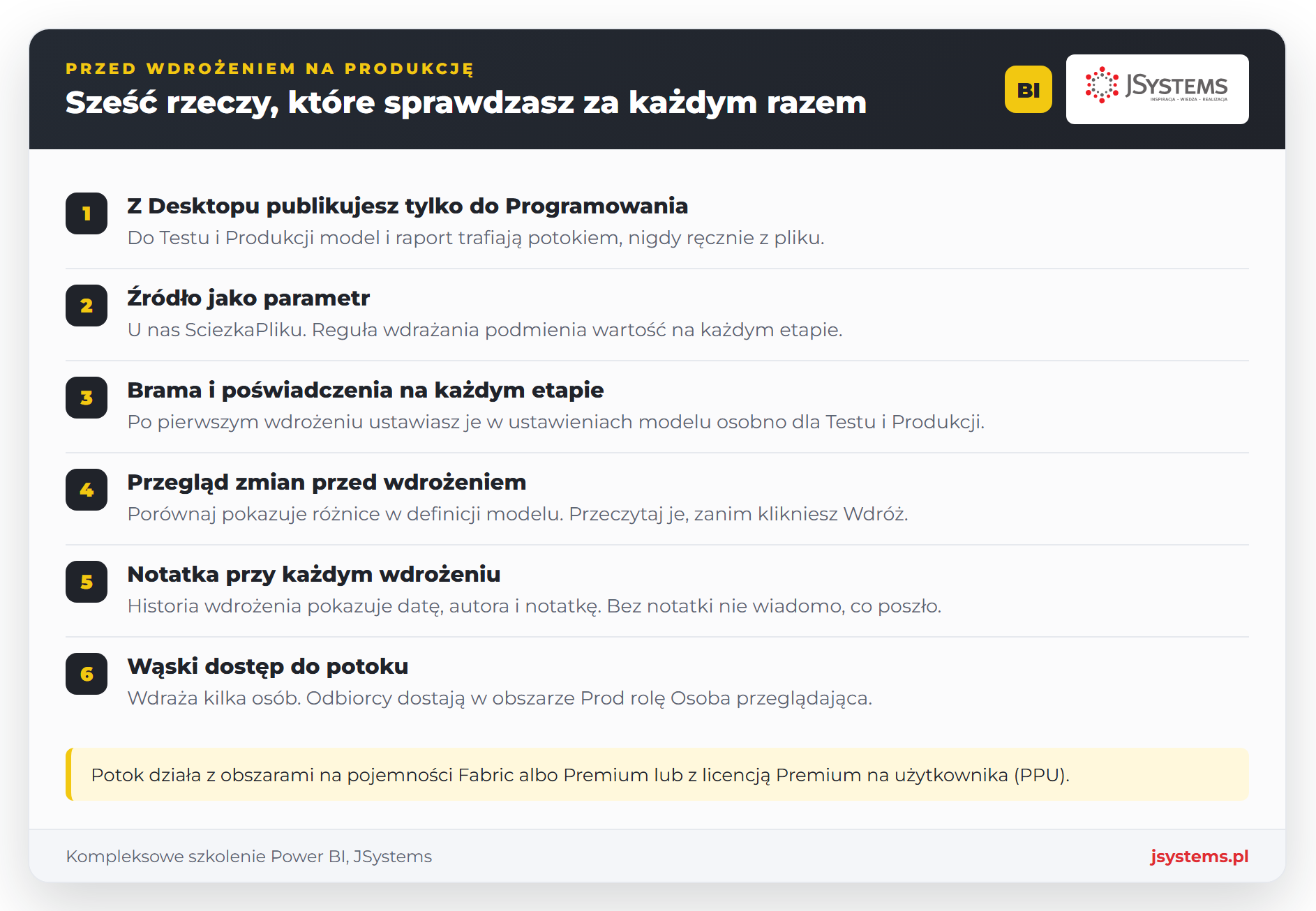Select heading "Przegląd zmian przed wdrożeniem"
1316x911 pixels.
point(327,482)
